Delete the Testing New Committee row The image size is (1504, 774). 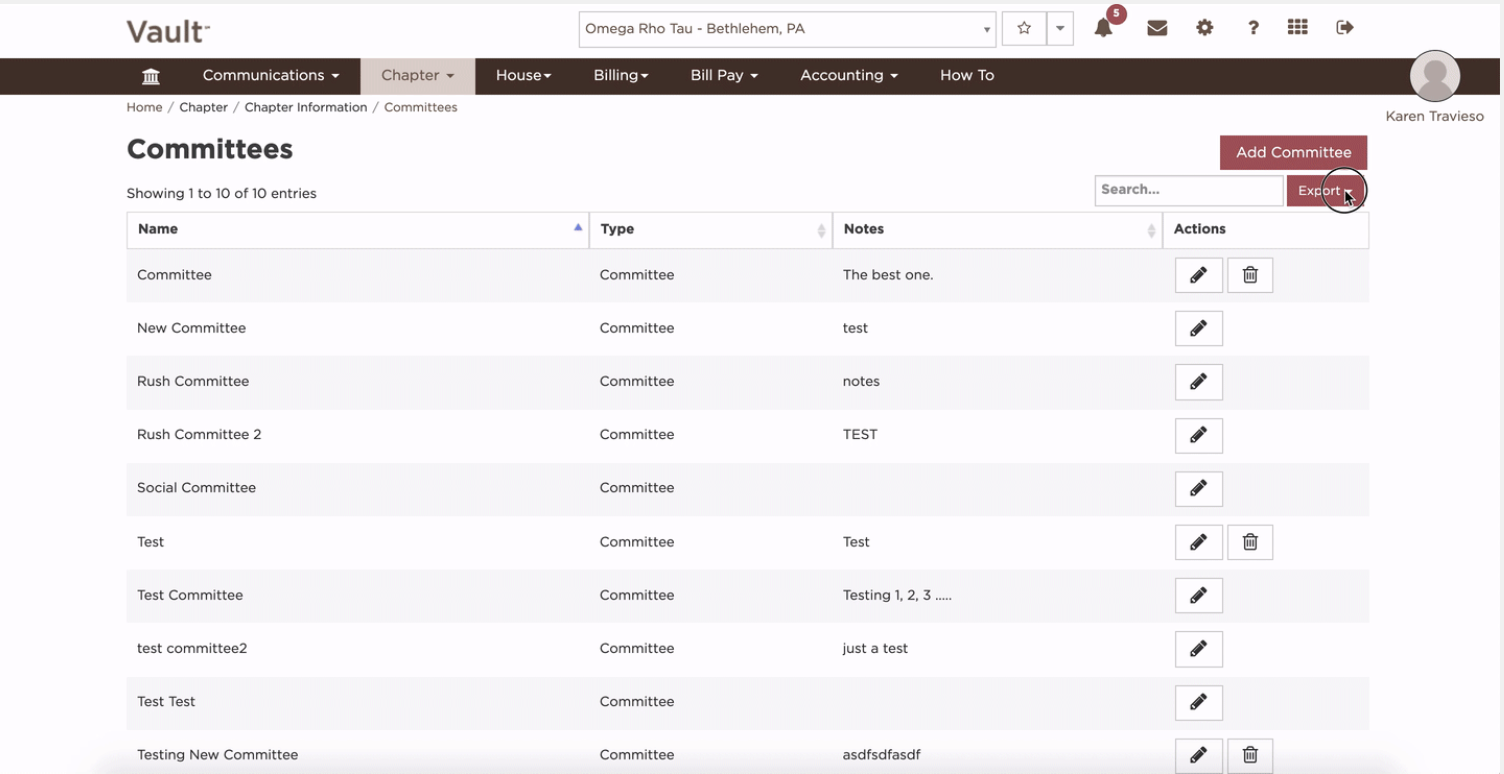(x=1250, y=755)
